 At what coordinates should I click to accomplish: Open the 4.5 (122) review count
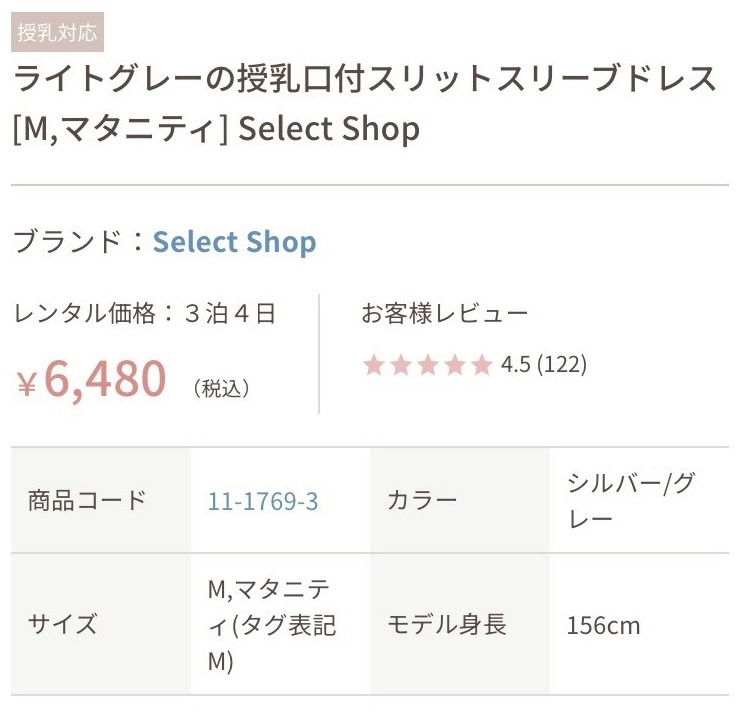click(544, 365)
